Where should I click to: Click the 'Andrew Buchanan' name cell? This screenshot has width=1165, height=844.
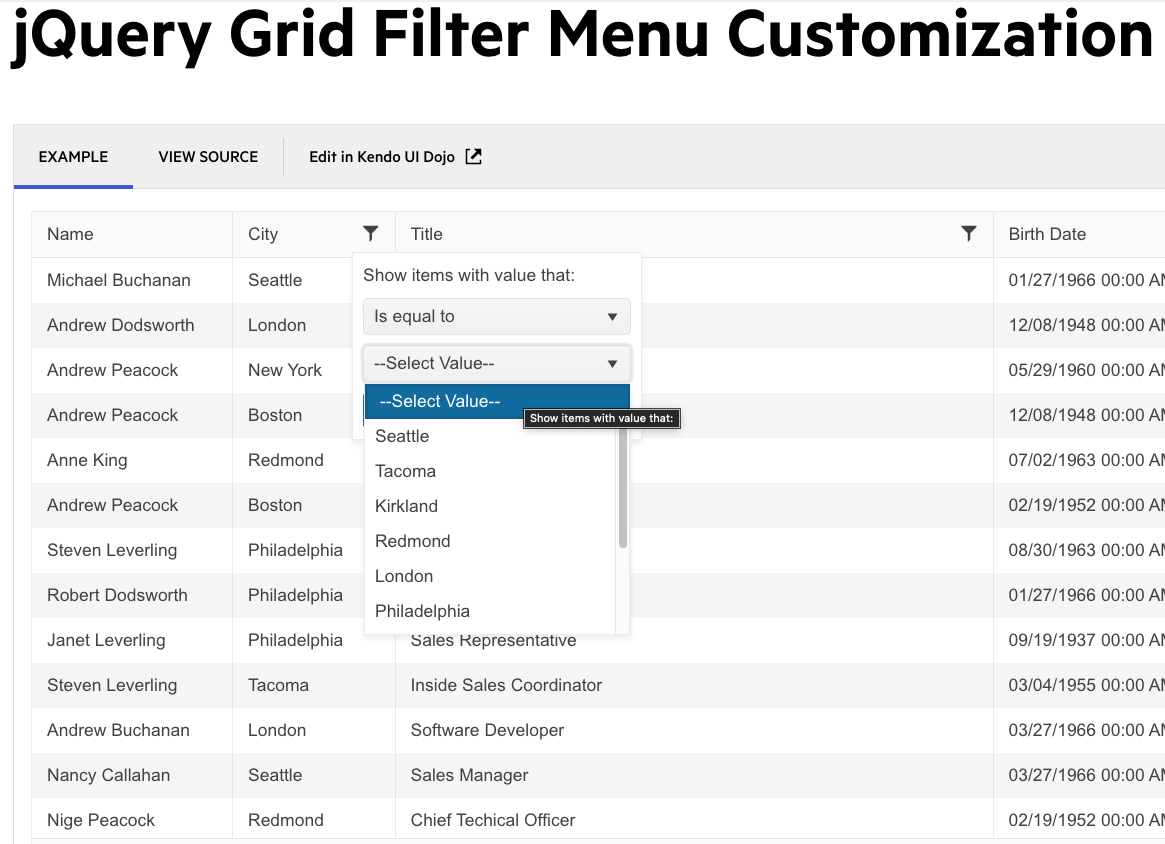click(x=132, y=730)
